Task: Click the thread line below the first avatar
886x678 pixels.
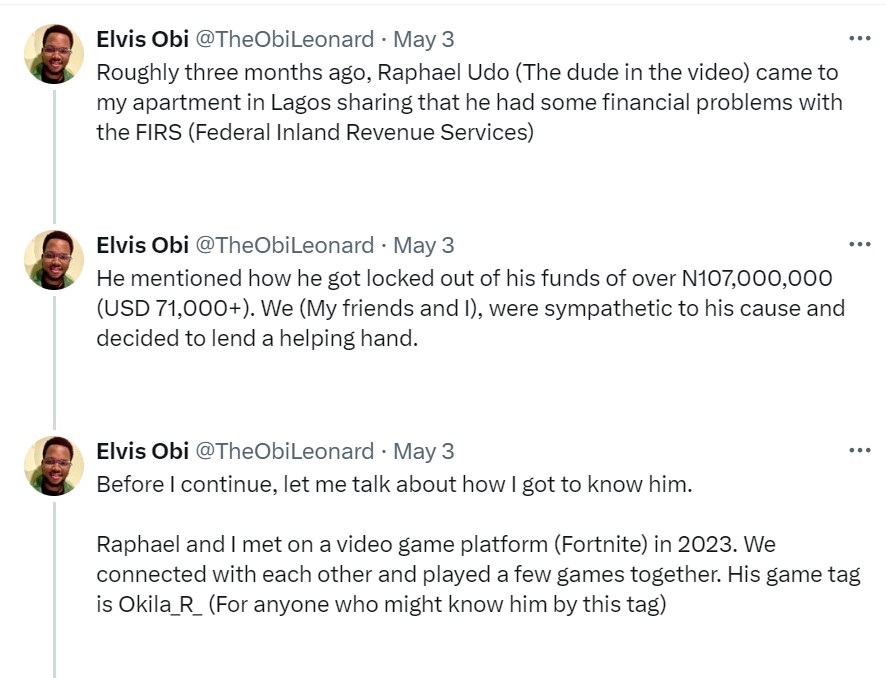Action: click(54, 150)
